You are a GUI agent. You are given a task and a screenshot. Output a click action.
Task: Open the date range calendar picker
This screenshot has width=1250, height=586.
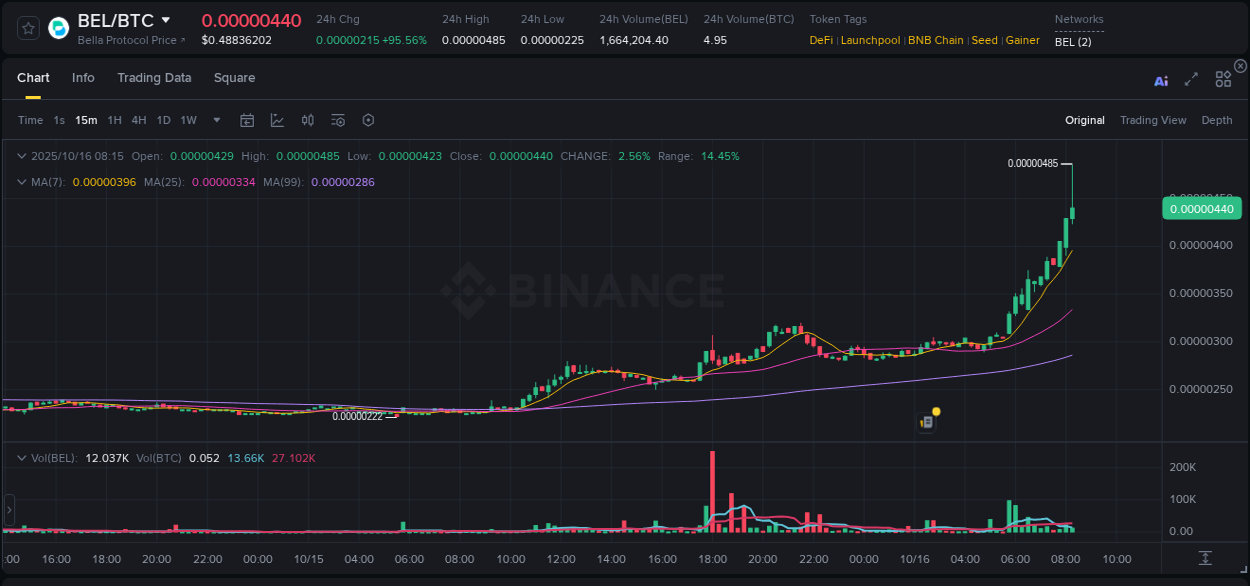coord(247,120)
